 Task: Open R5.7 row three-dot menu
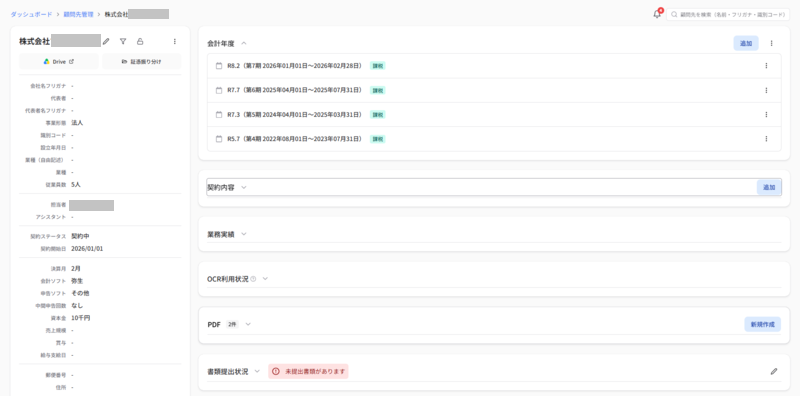point(766,139)
